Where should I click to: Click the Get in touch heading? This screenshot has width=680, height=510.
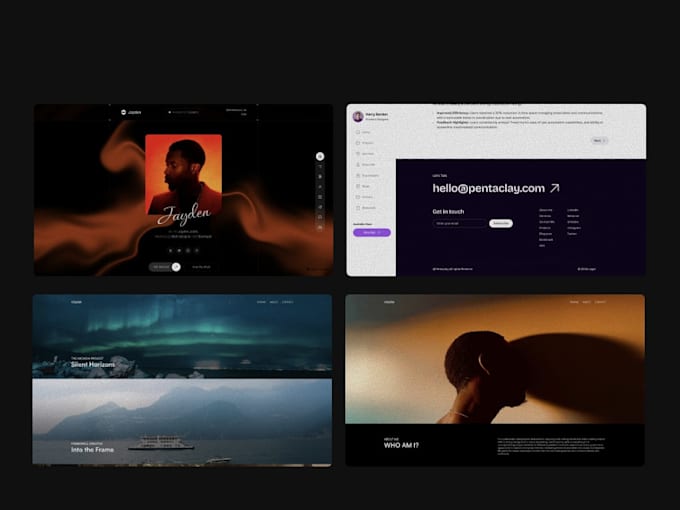click(x=448, y=212)
